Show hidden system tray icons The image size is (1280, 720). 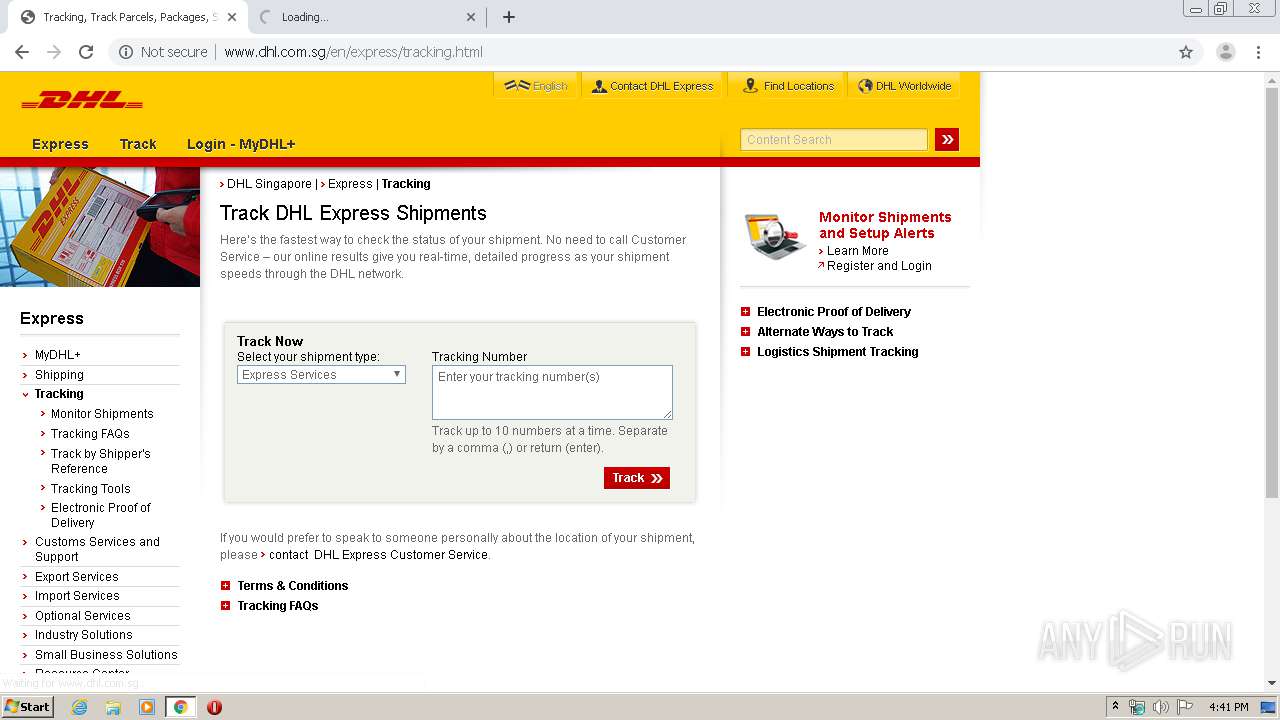point(1115,707)
